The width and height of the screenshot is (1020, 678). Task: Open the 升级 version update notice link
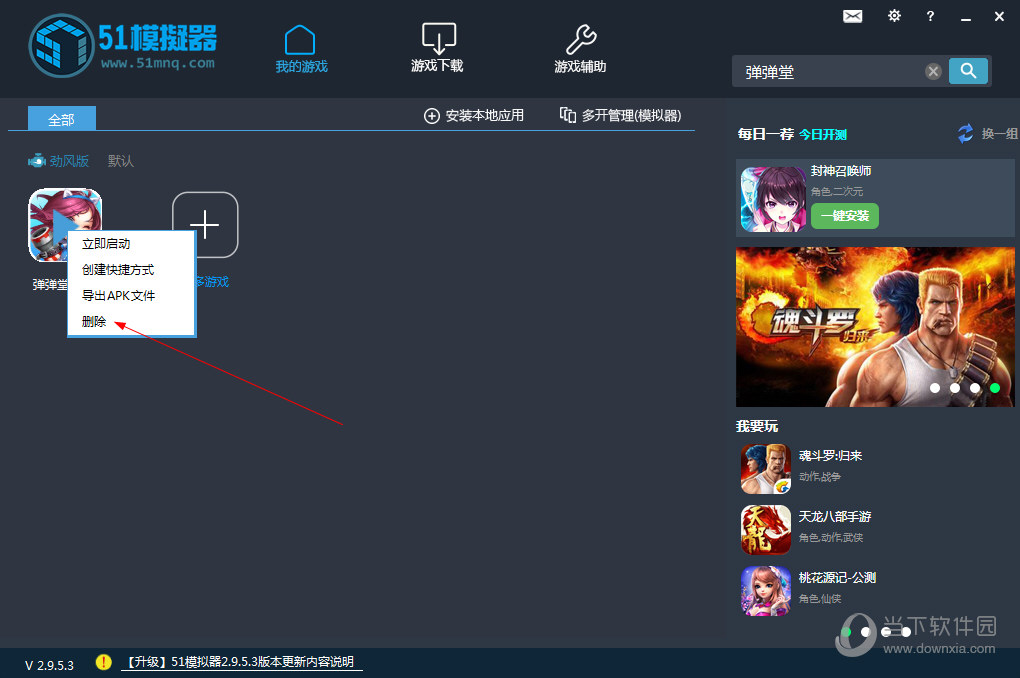pos(240,662)
